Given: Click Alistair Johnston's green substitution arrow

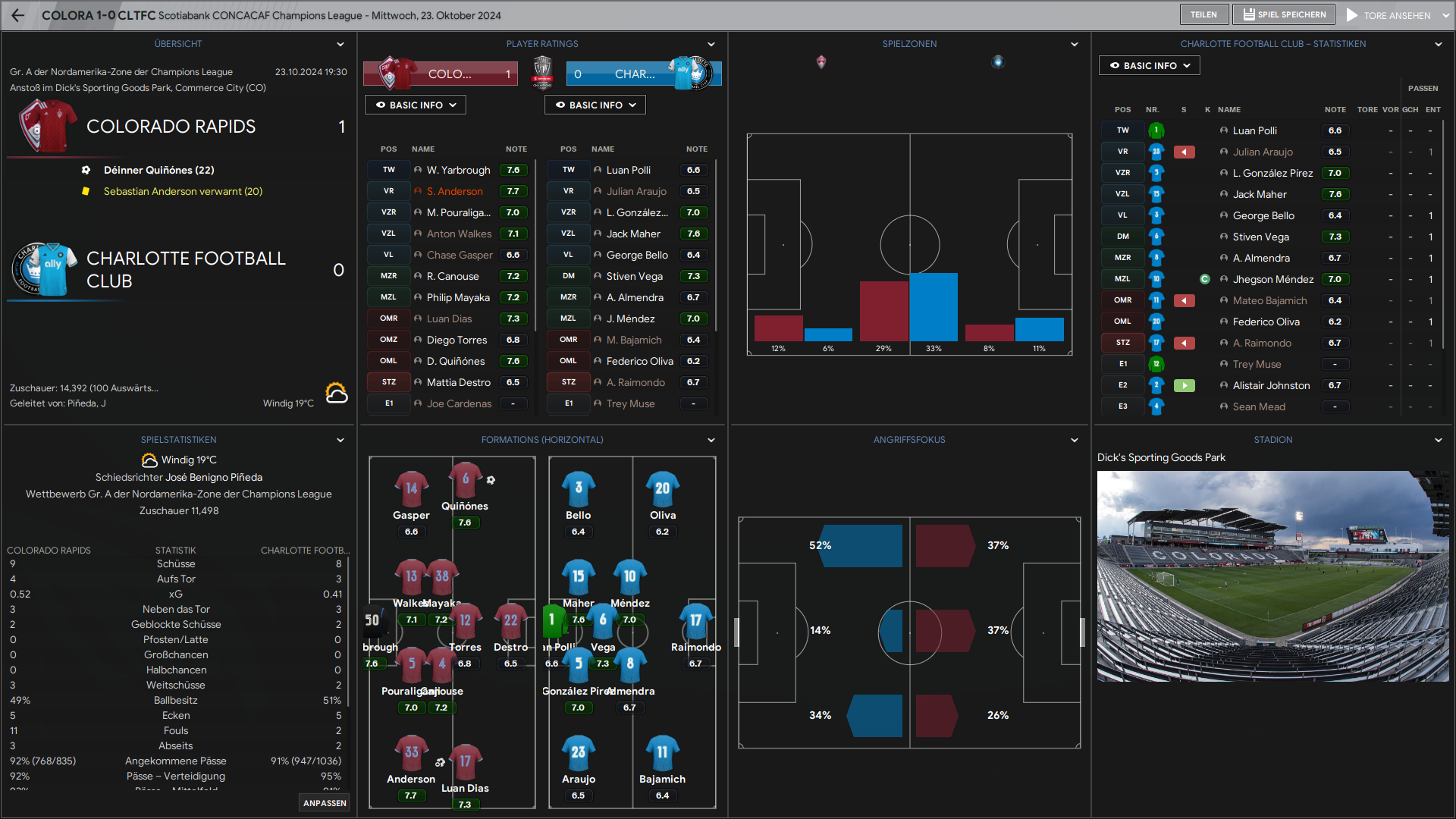Looking at the screenshot, I should 1185,386.
